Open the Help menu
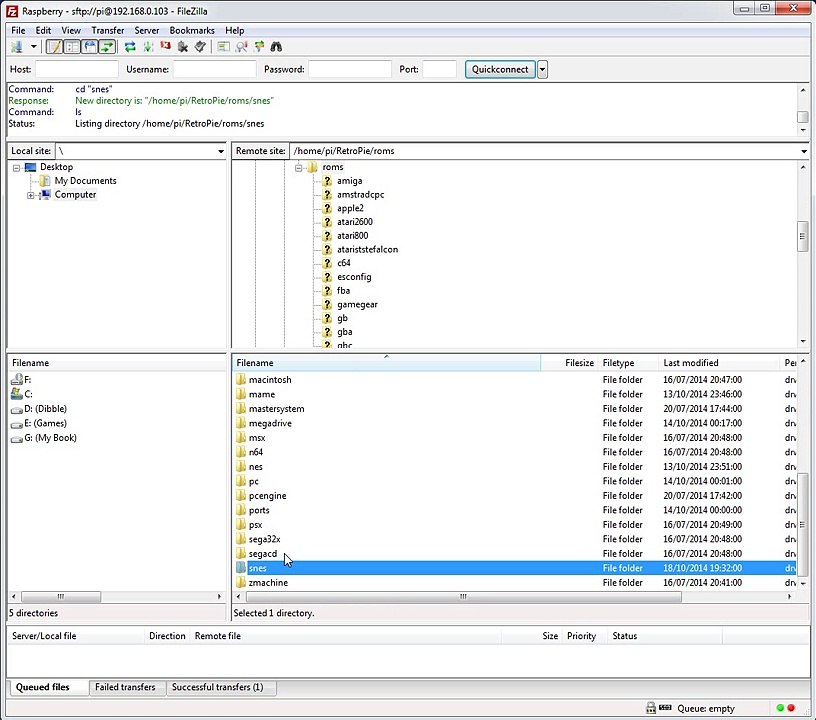 [x=235, y=30]
